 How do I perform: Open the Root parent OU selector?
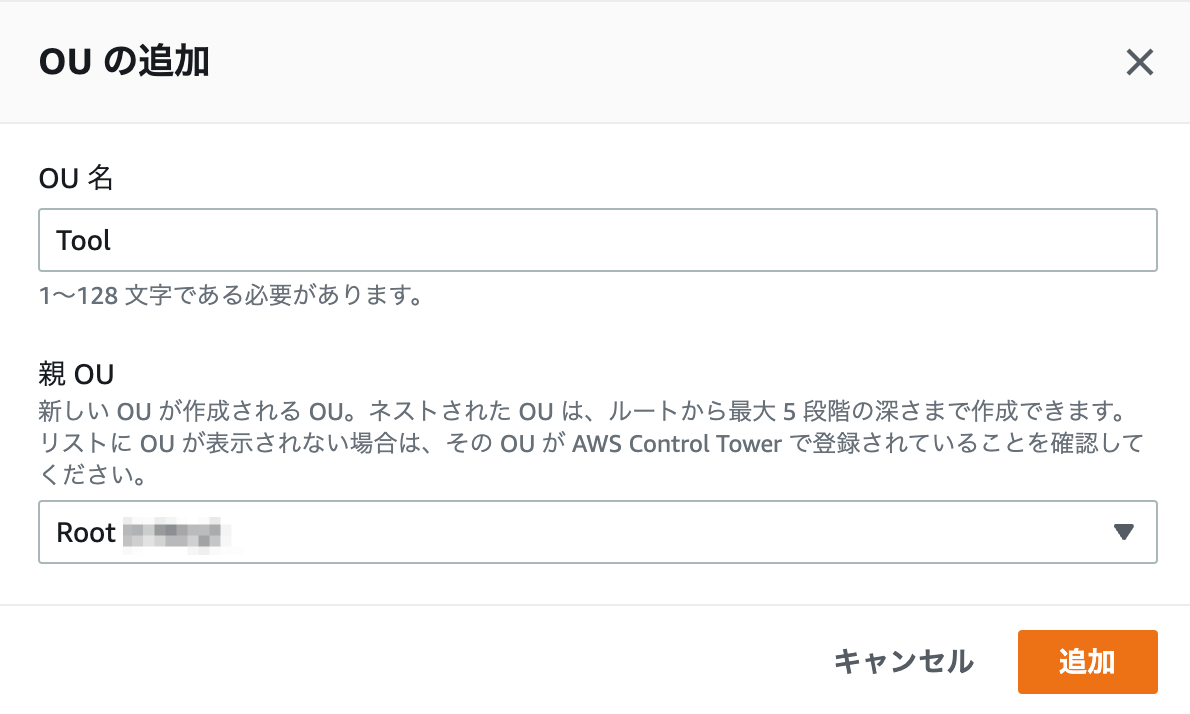[598, 532]
